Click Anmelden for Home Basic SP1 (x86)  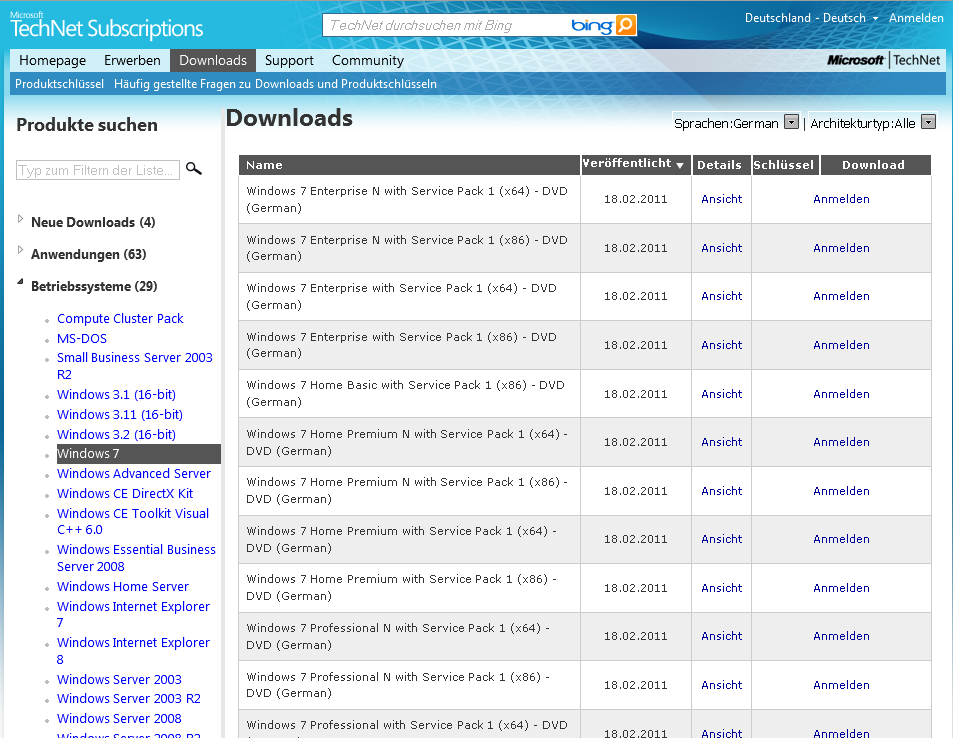(x=841, y=394)
